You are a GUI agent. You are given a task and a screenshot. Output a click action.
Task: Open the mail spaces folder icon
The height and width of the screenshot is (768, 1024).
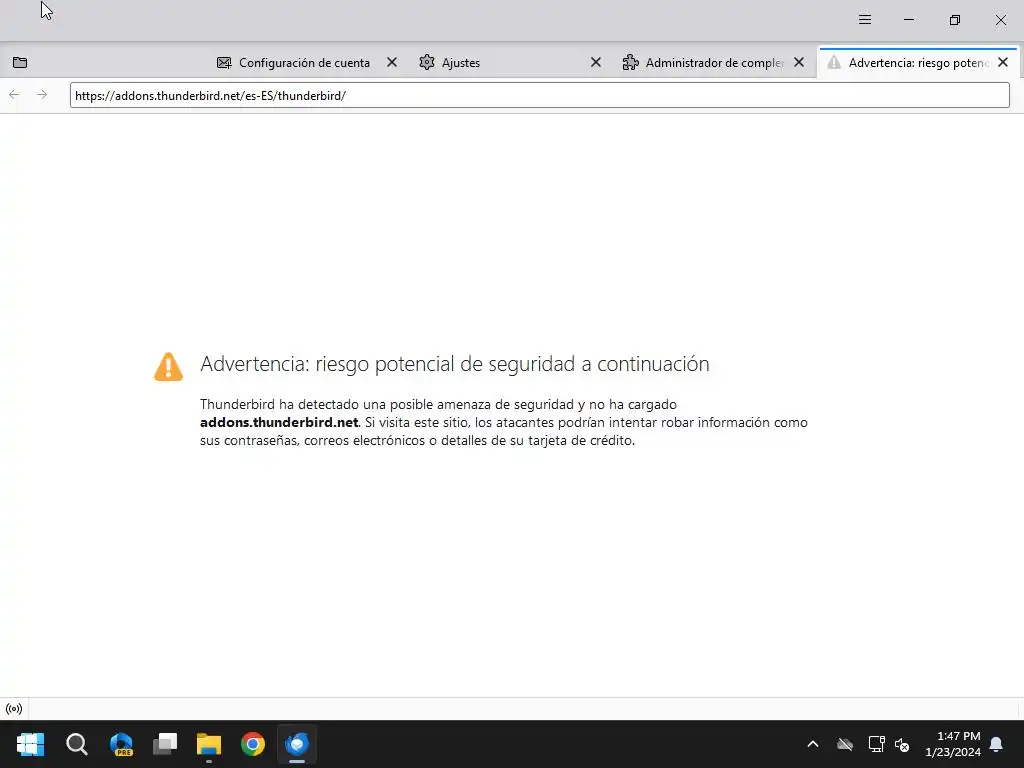(20, 63)
